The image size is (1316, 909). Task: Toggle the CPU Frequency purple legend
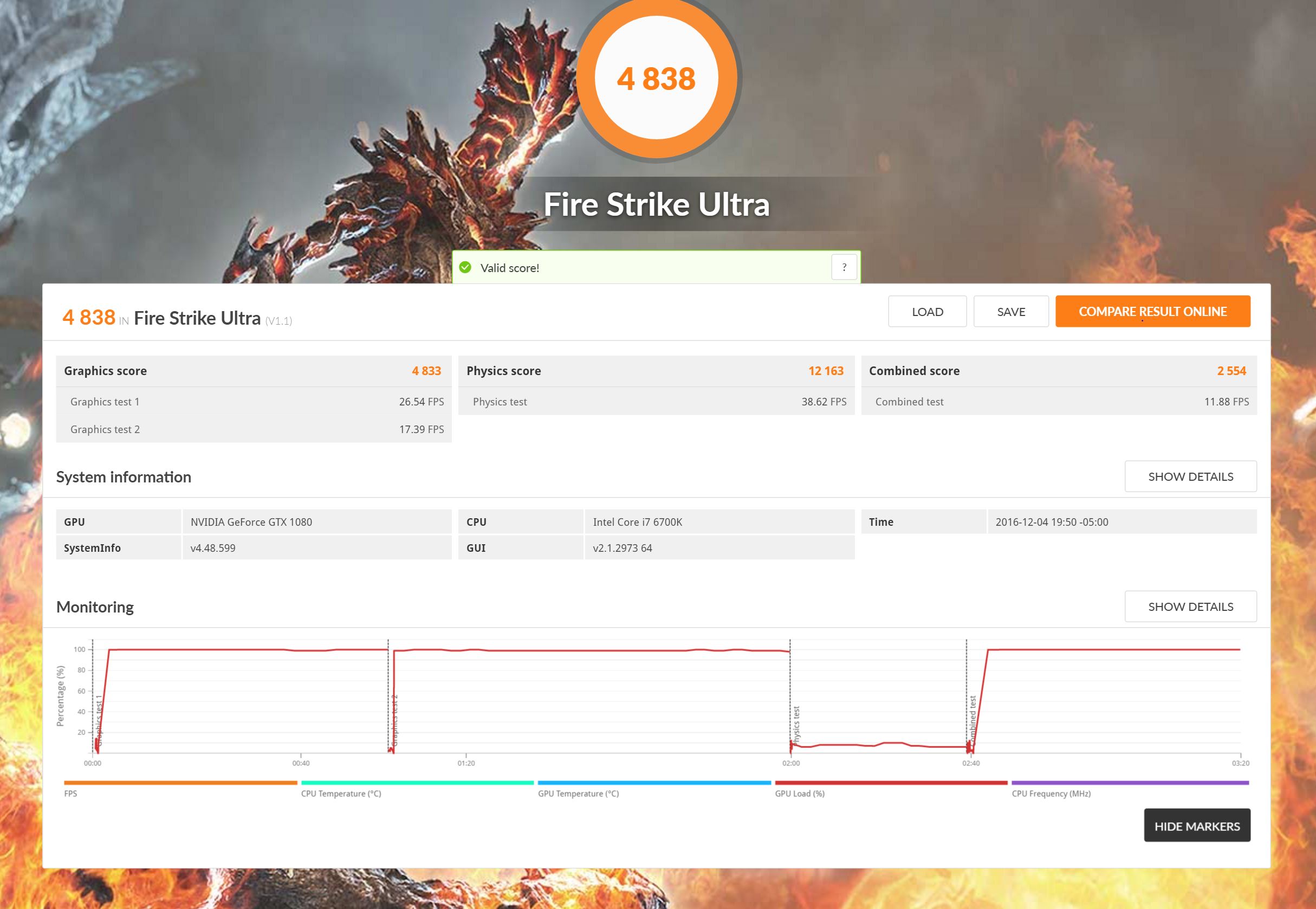tap(1130, 783)
